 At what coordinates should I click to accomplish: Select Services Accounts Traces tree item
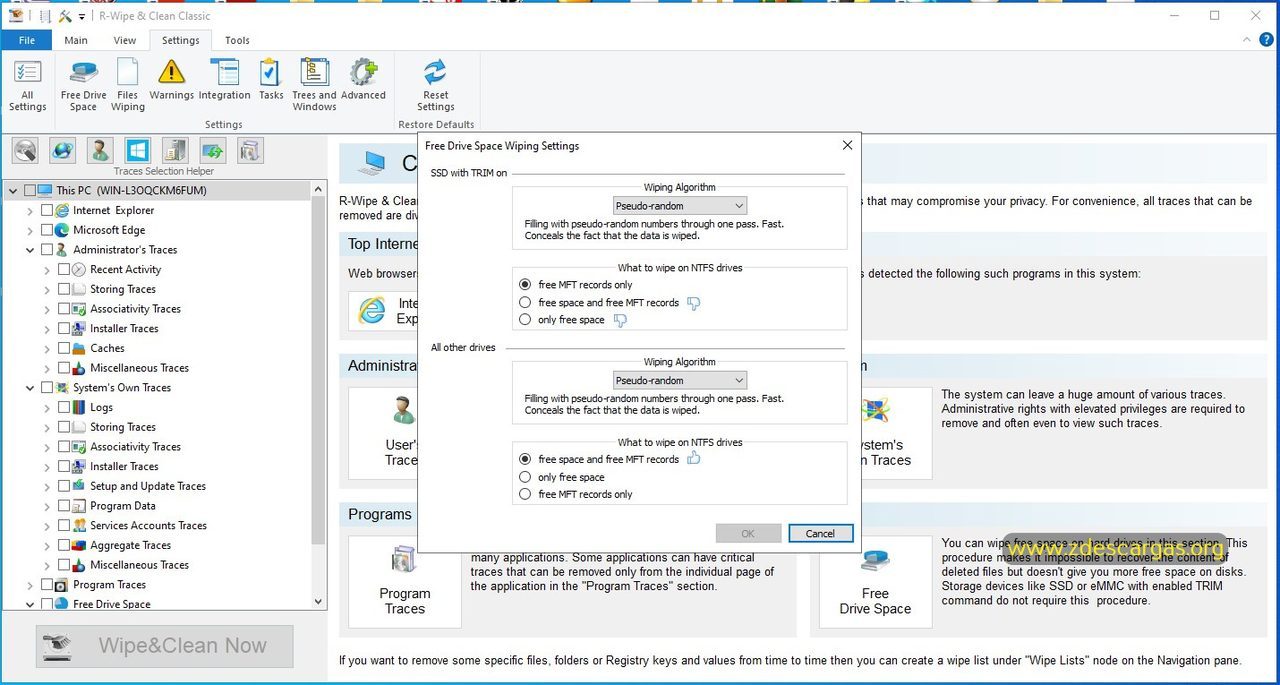[x=148, y=525]
